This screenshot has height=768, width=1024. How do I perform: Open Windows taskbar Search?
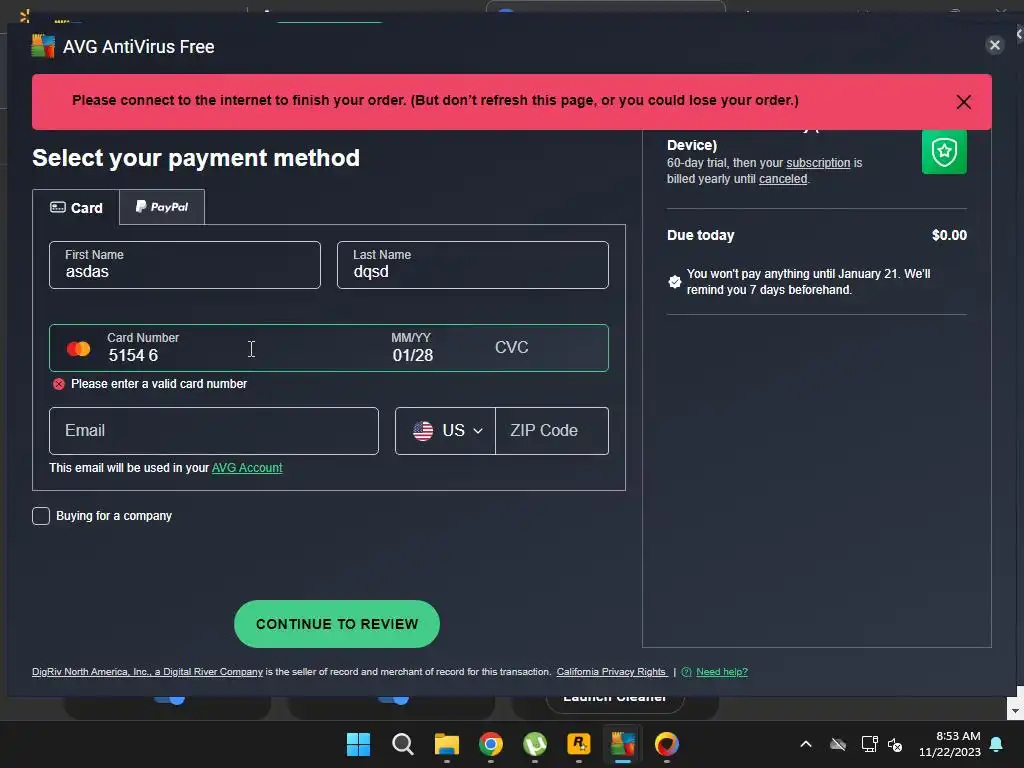403,744
